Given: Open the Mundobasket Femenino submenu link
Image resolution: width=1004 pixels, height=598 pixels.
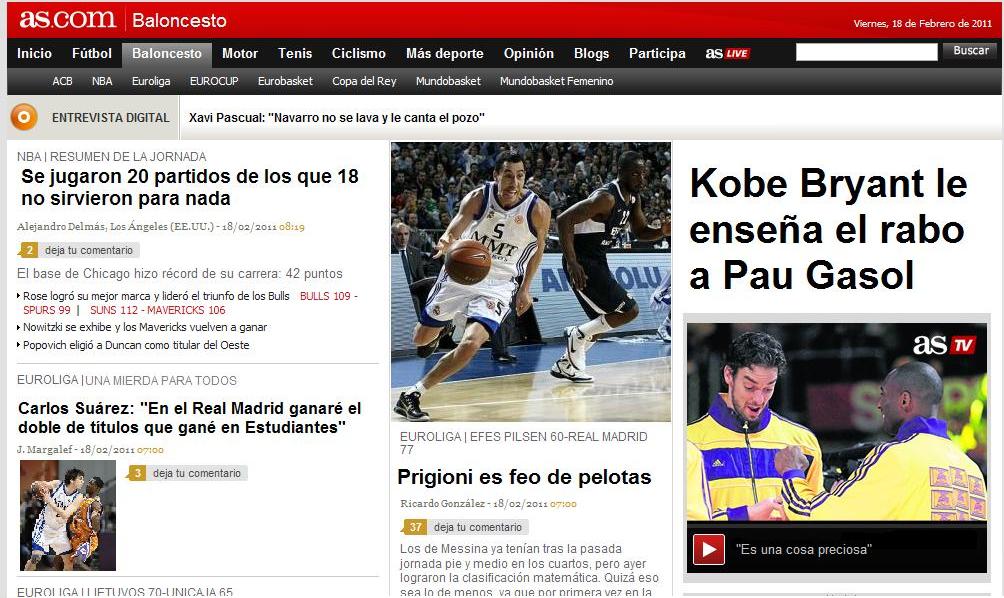Looking at the screenshot, I should (x=556, y=81).
